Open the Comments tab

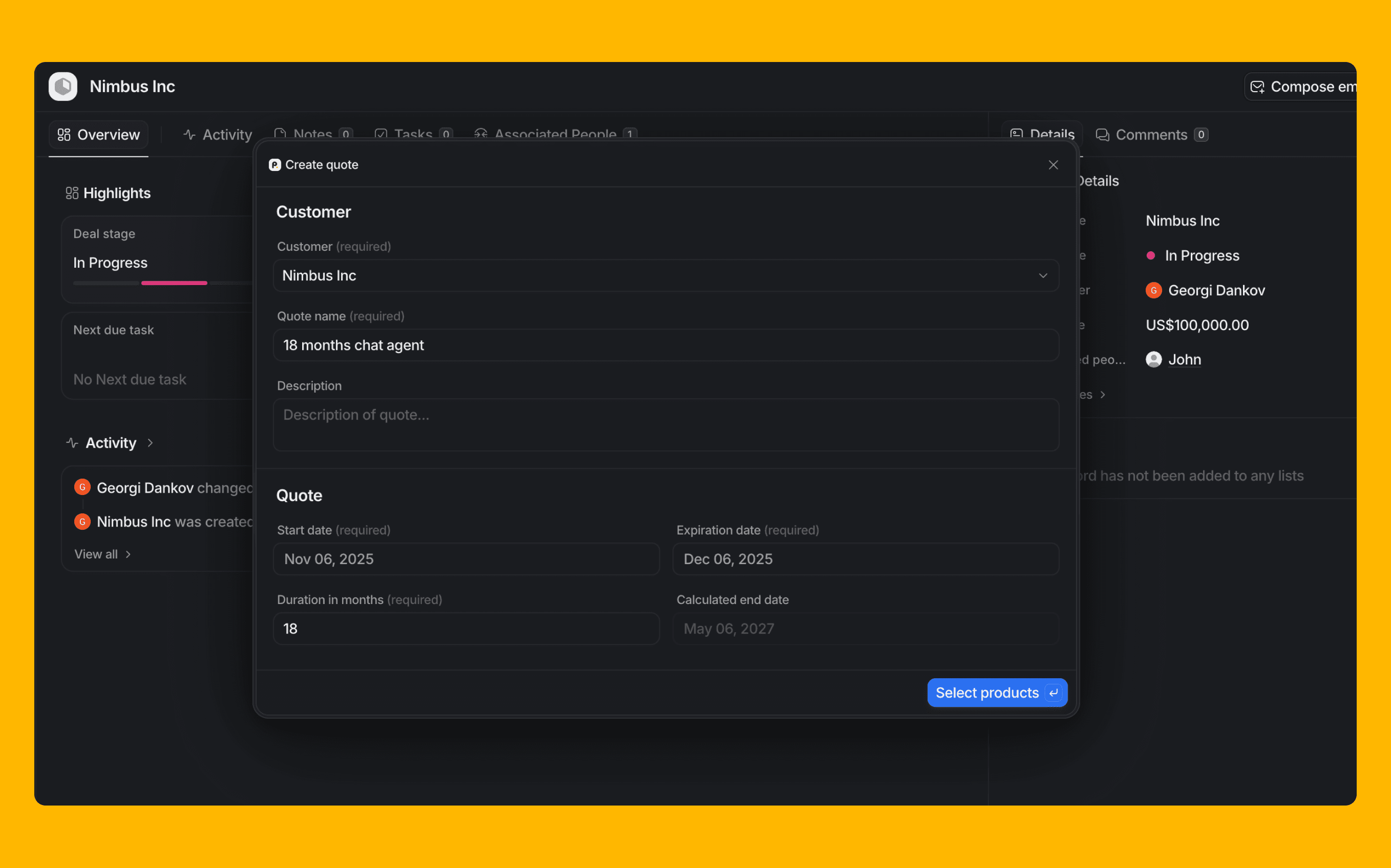tap(1151, 134)
